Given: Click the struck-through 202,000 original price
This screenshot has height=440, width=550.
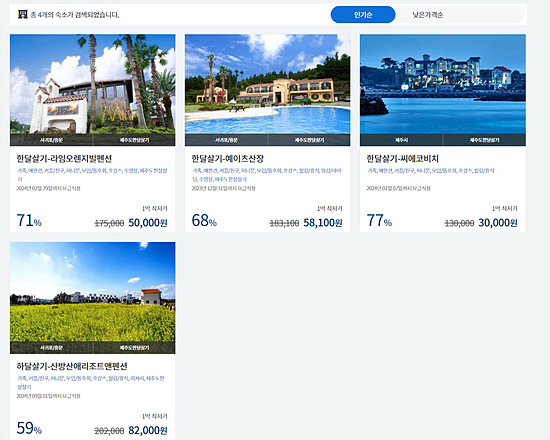Looking at the screenshot, I should [109, 431].
